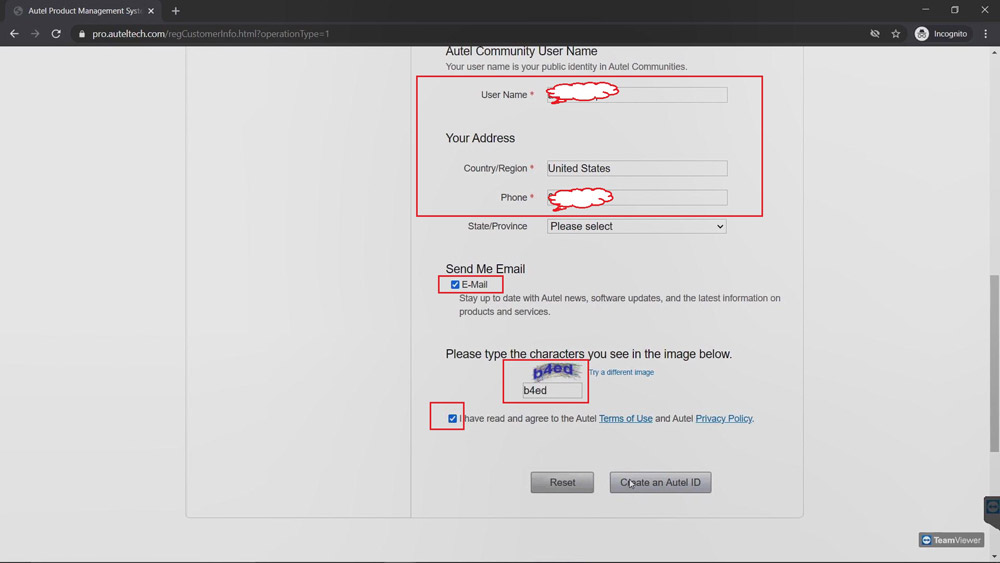Restore down the browser window
The height and width of the screenshot is (563, 1000).
point(955,10)
